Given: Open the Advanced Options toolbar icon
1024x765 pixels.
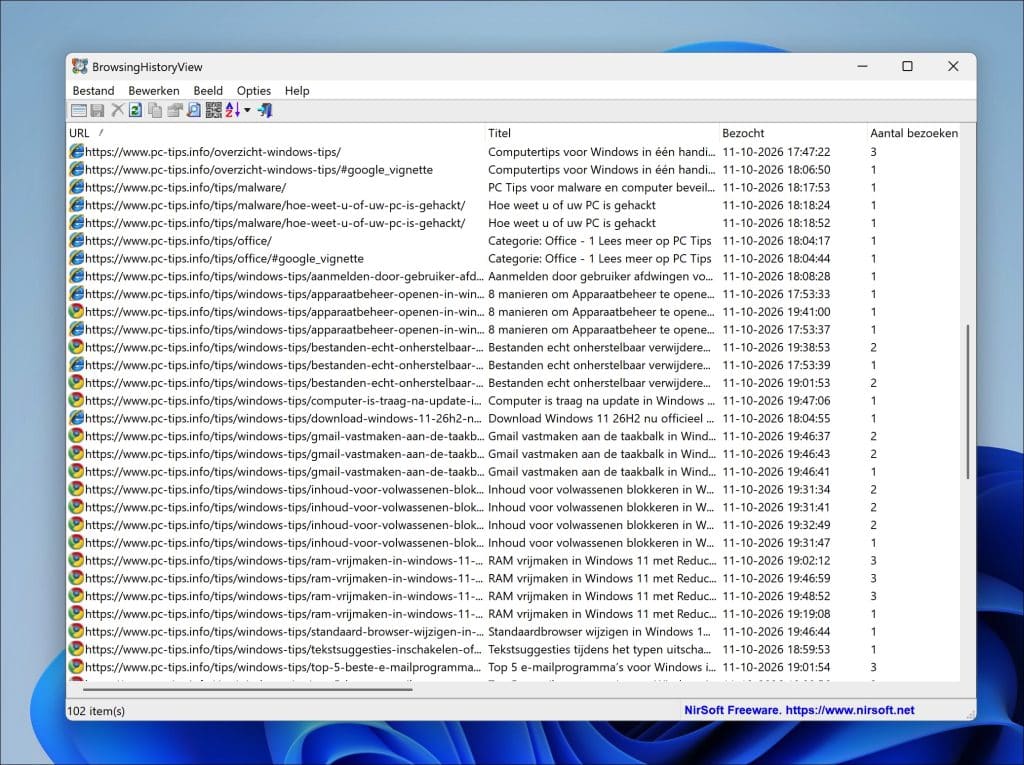Looking at the screenshot, I should 79,111.
